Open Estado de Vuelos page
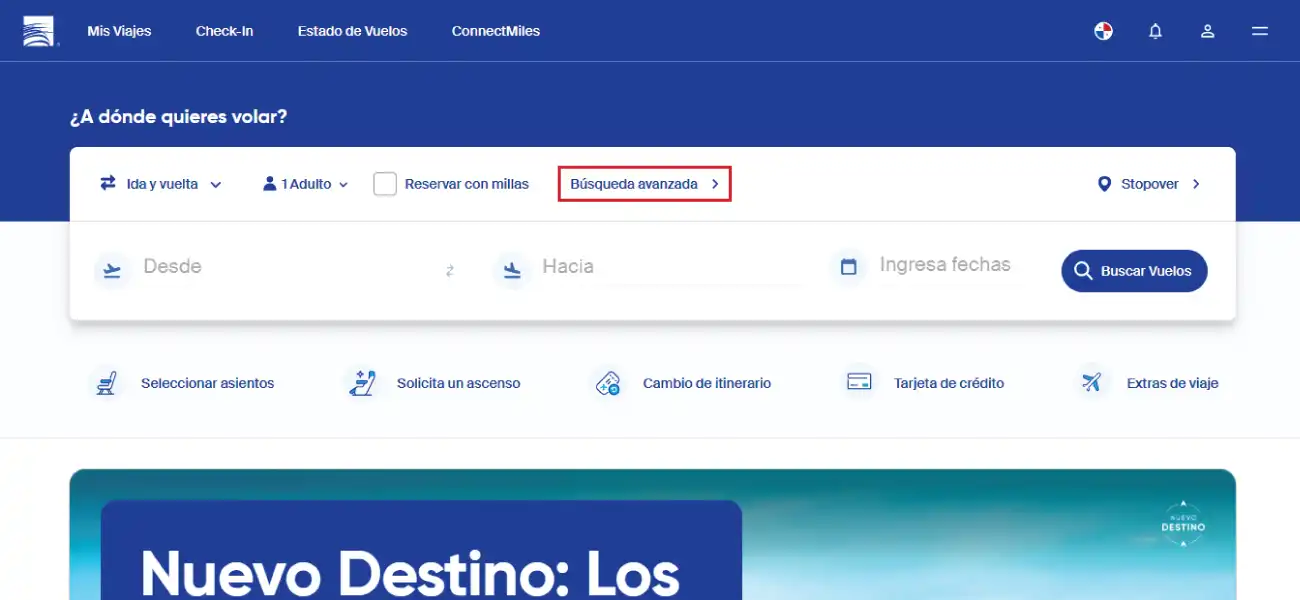This screenshot has width=1300, height=600. 352,31
